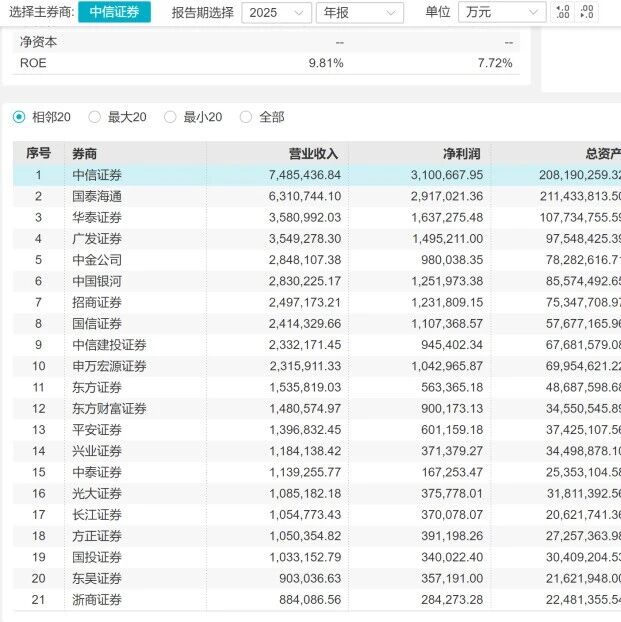The image size is (621, 622).
Task: Click the 长江证券 broker row
Action: (x=317, y=514)
